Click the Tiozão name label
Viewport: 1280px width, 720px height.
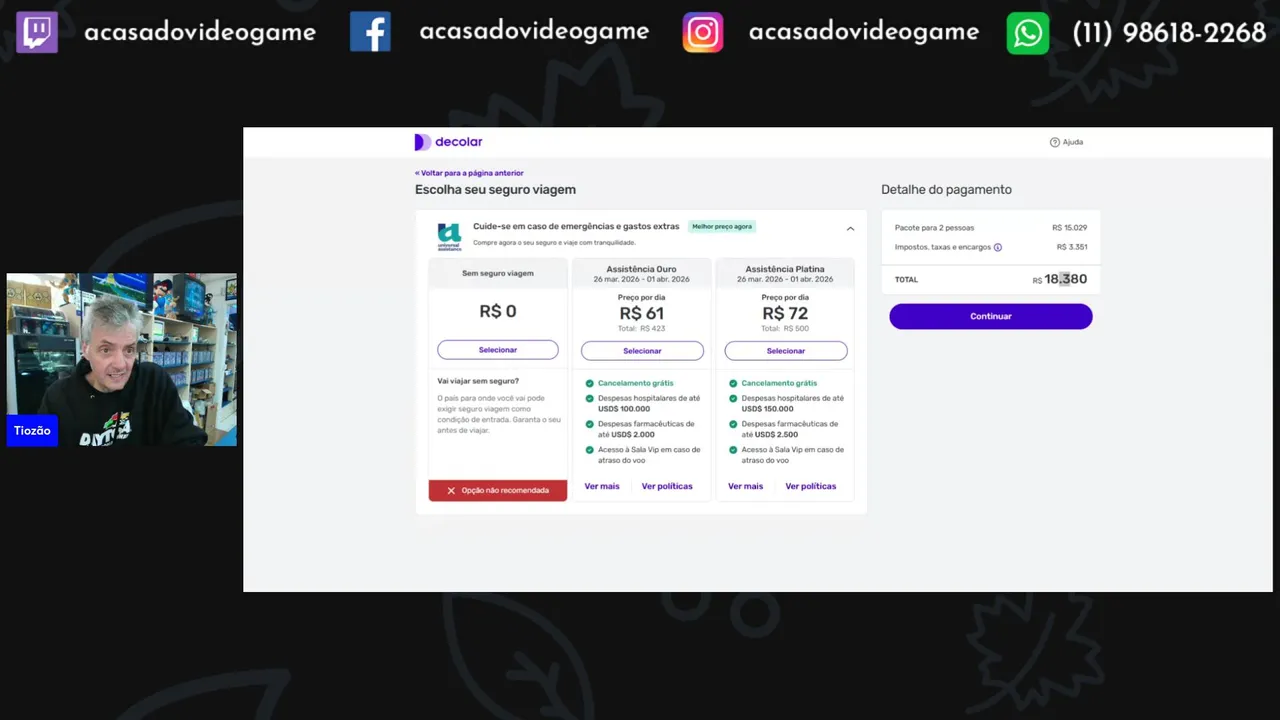tap(32, 431)
